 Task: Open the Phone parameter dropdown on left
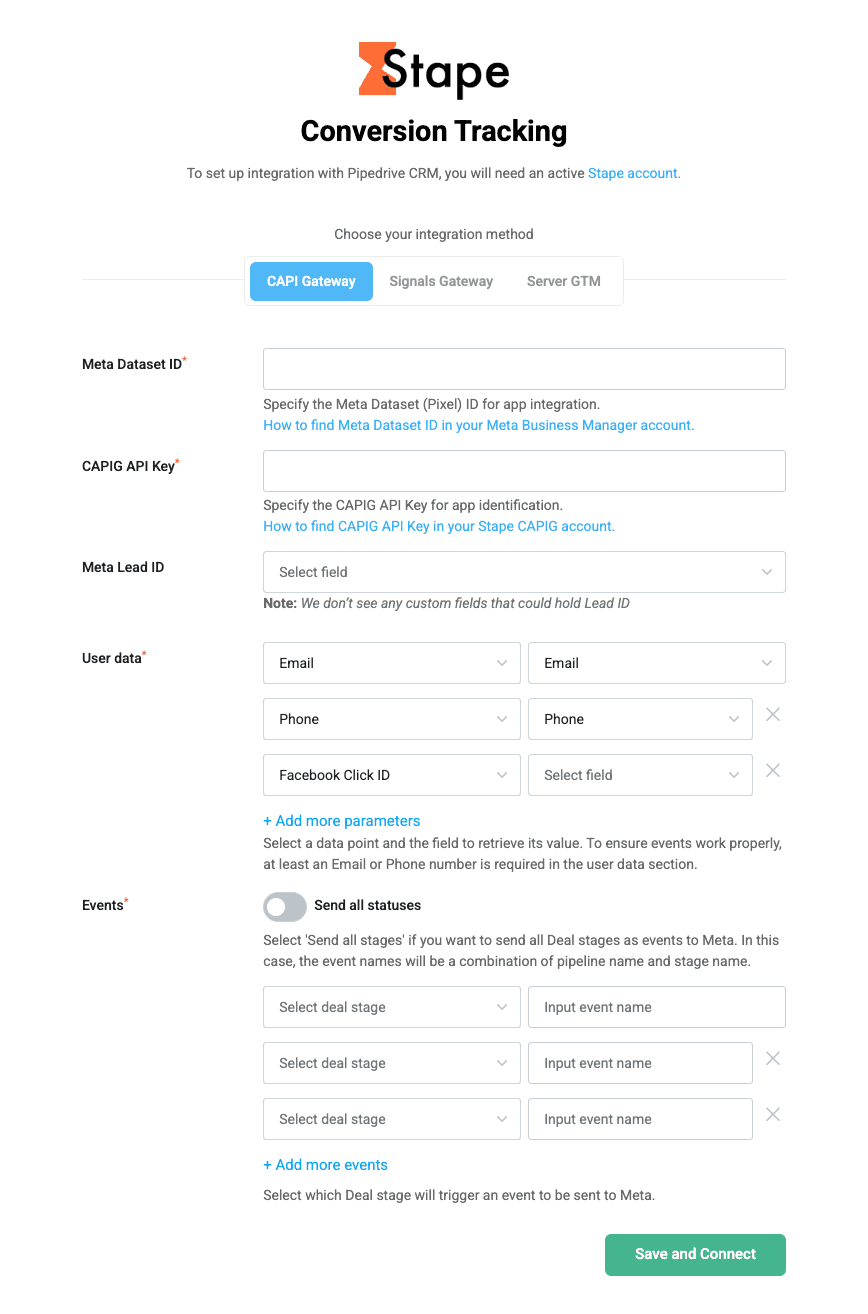click(x=392, y=719)
